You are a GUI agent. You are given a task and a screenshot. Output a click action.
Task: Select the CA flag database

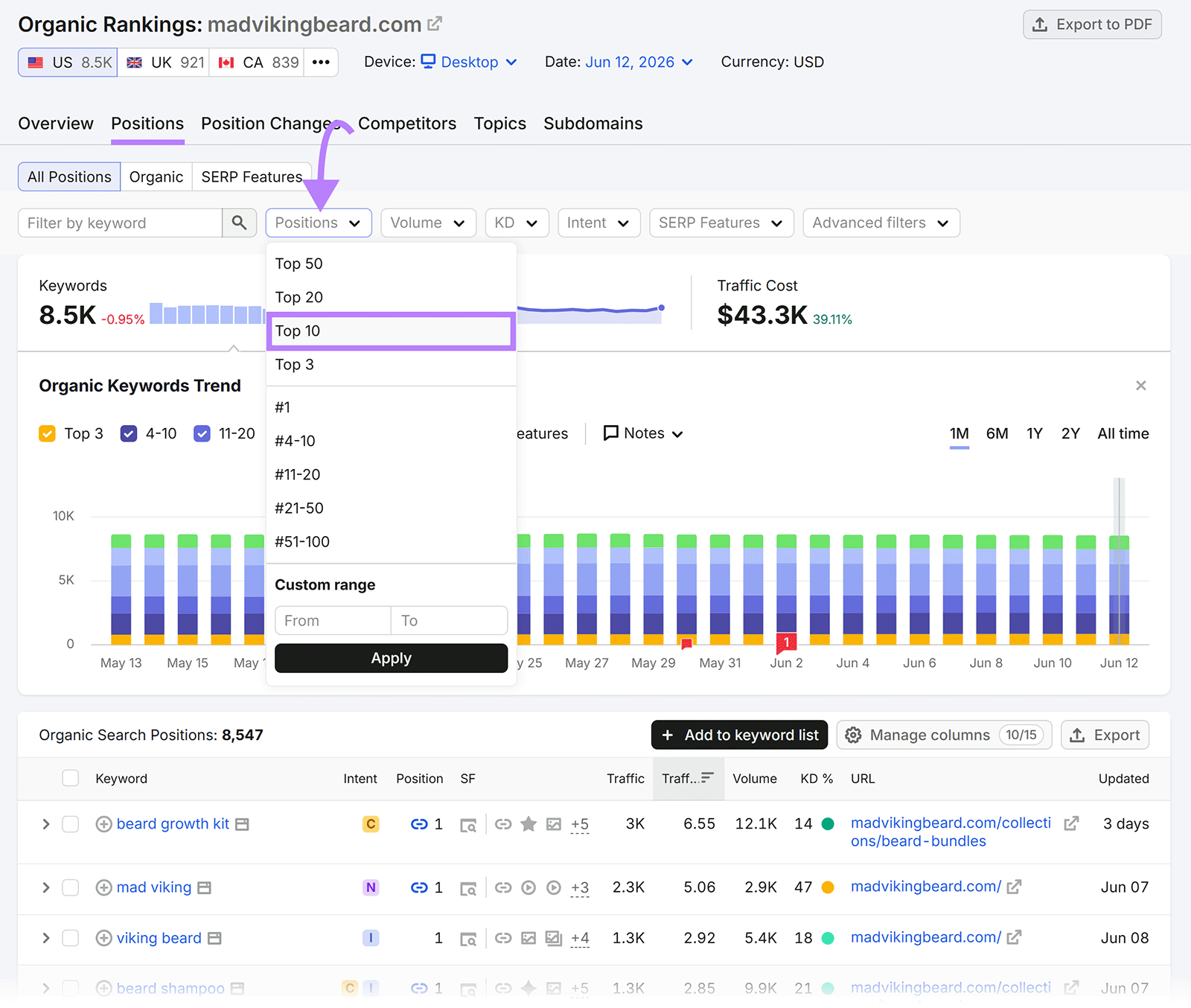(258, 63)
